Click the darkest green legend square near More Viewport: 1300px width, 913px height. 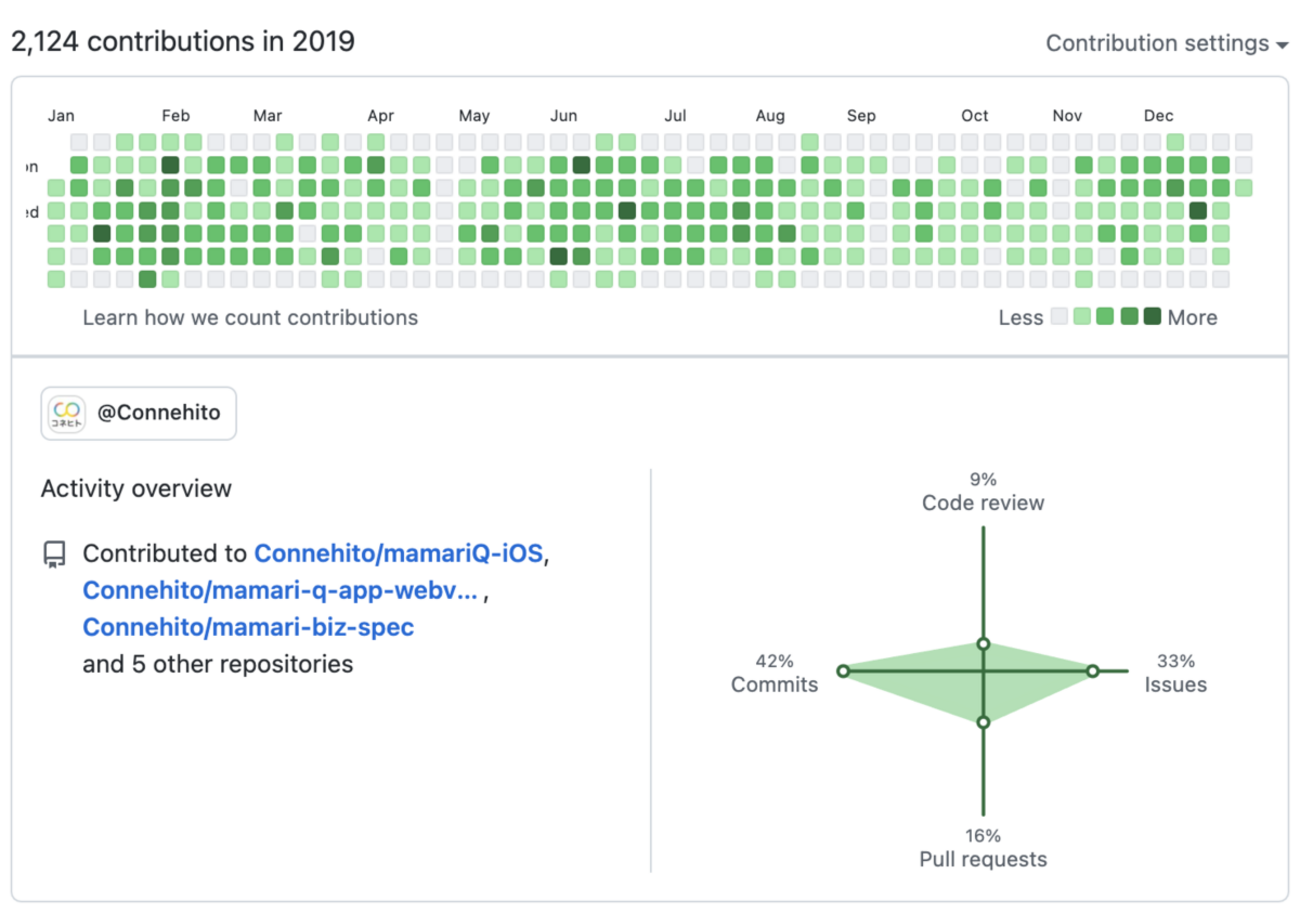click(x=1152, y=318)
